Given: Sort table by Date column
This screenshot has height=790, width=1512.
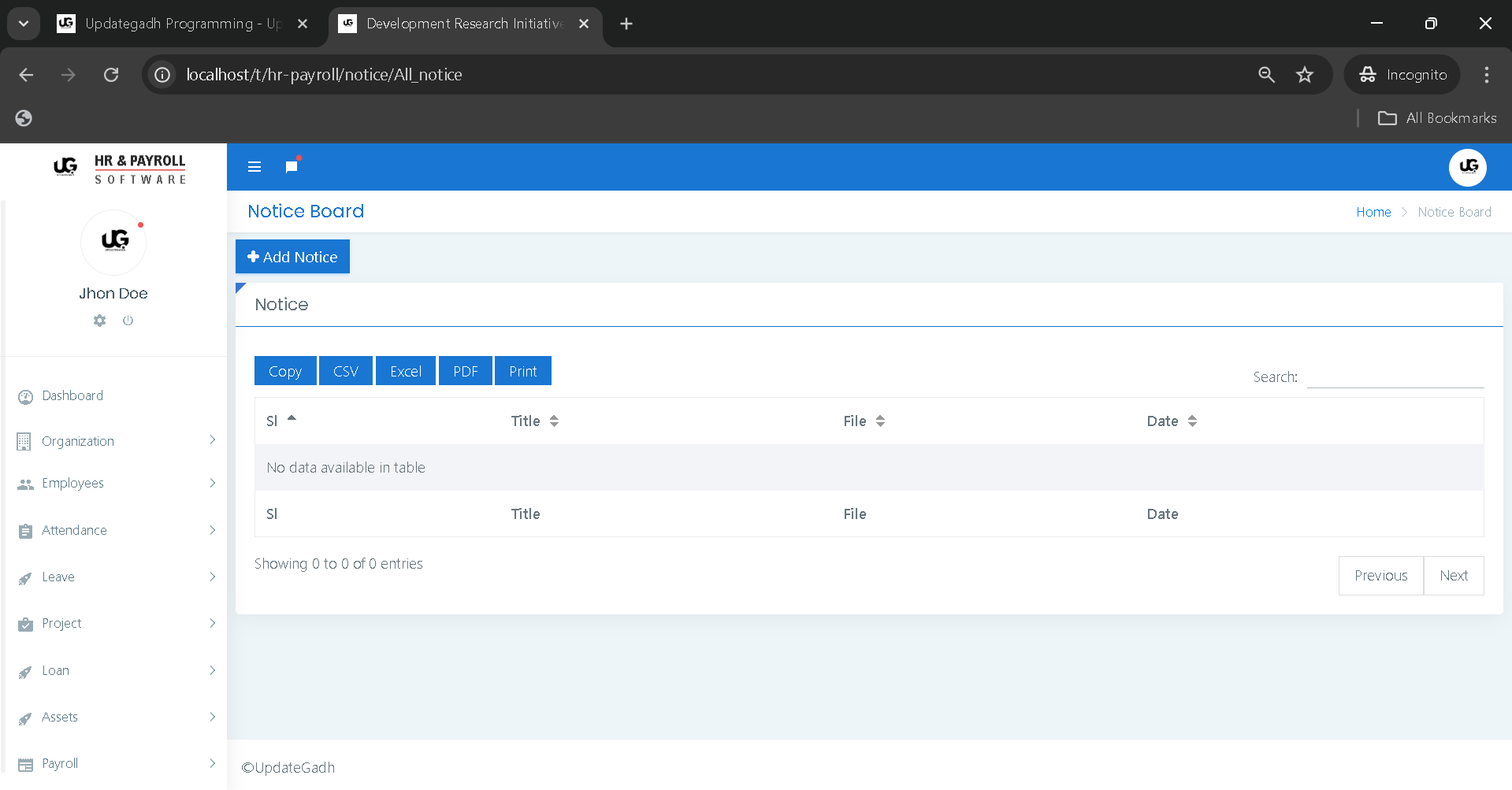Looking at the screenshot, I should tap(1171, 421).
